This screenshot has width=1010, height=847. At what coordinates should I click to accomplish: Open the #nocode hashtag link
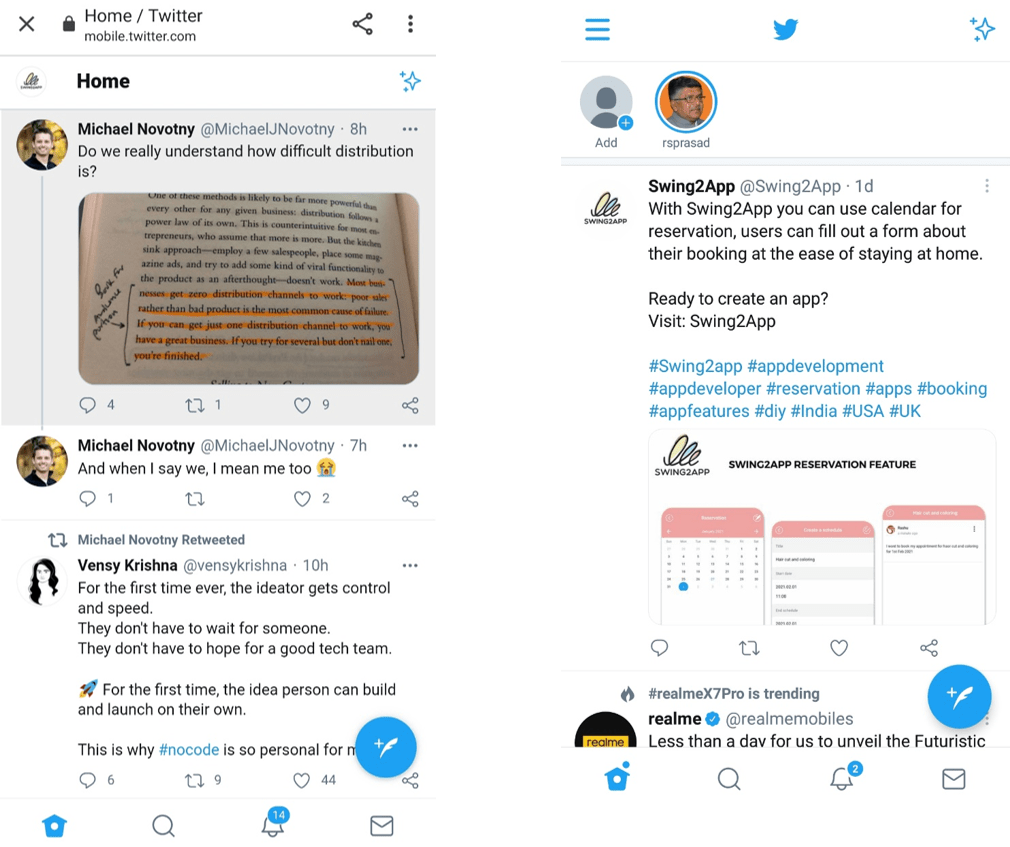(189, 750)
